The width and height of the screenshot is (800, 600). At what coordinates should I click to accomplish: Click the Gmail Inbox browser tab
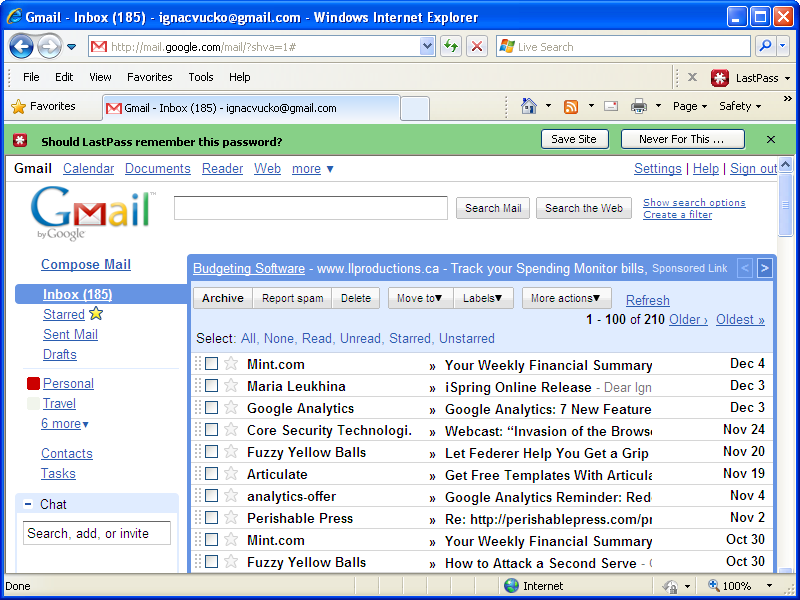[x=251, y=108]
